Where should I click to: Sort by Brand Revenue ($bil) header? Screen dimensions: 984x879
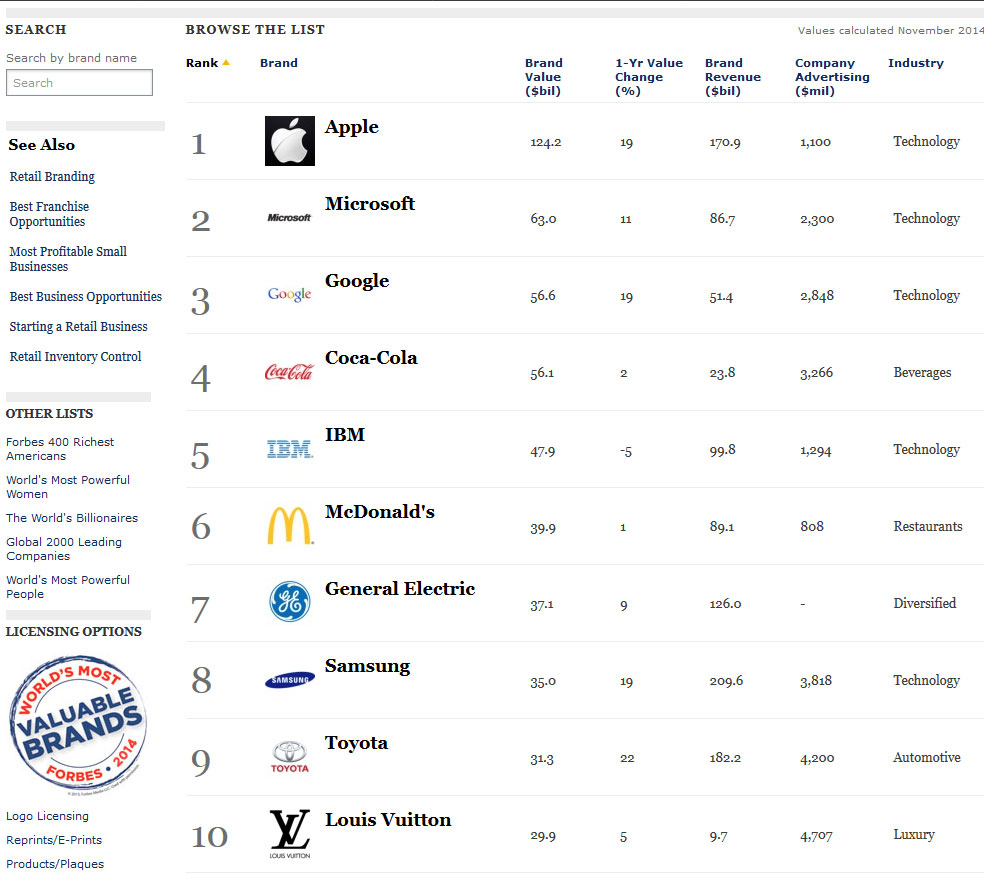(x=732, y=77)
